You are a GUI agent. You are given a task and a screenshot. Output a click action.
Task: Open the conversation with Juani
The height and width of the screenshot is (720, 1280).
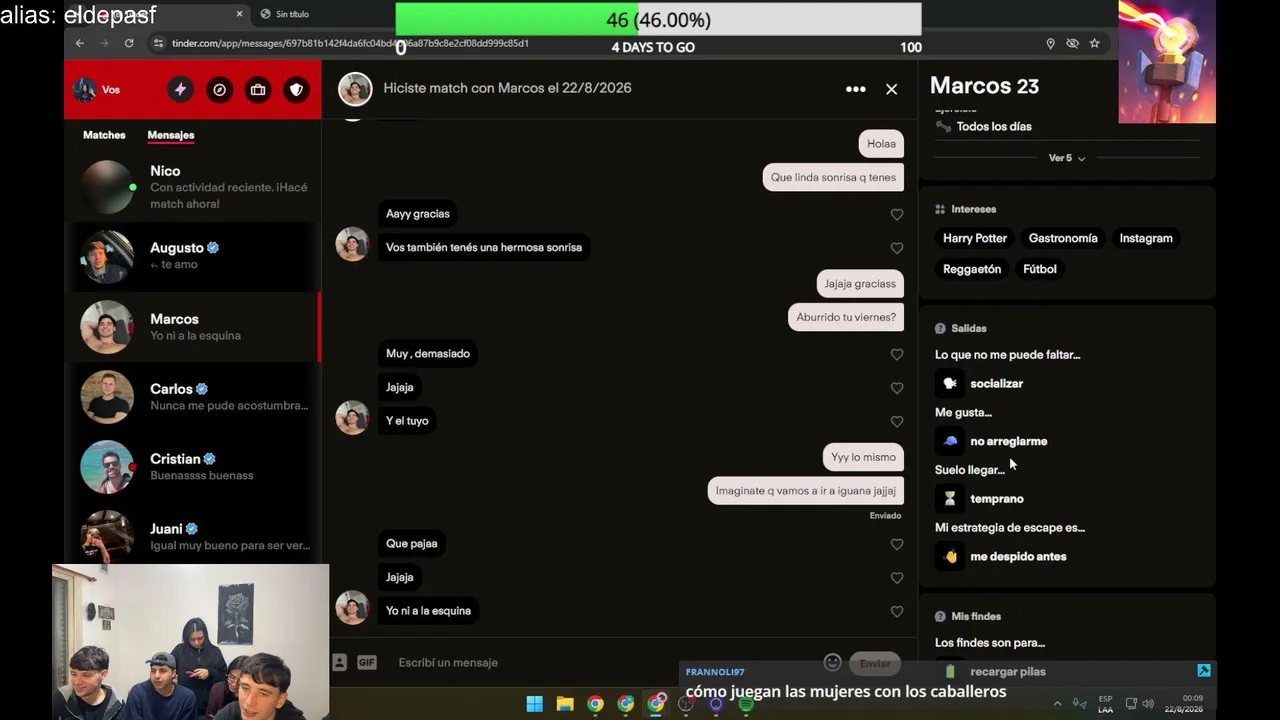(x=193, y=535)
